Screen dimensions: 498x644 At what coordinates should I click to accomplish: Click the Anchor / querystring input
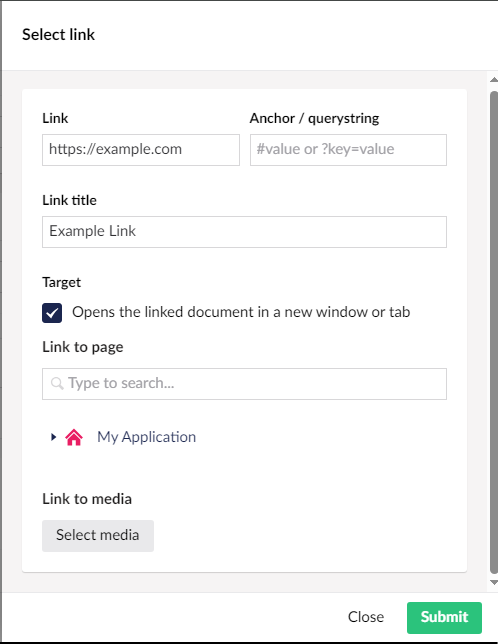pos(348,150)
